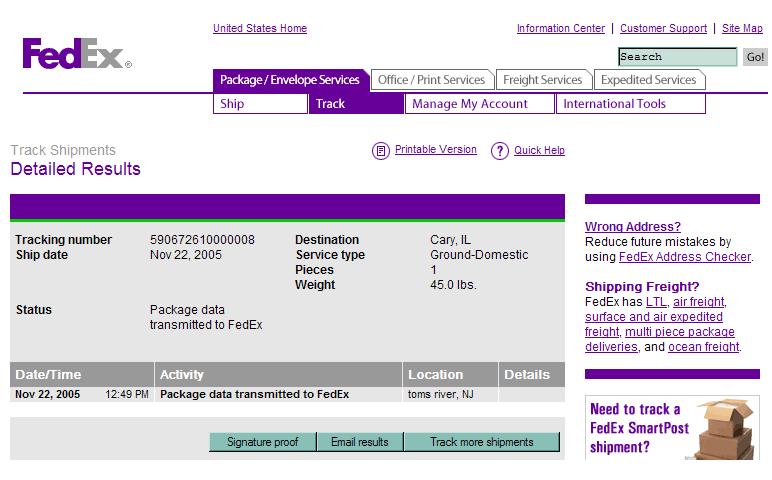Click the printer icon beside Printable Version
The image size is (772, 480).
[380, 151]
